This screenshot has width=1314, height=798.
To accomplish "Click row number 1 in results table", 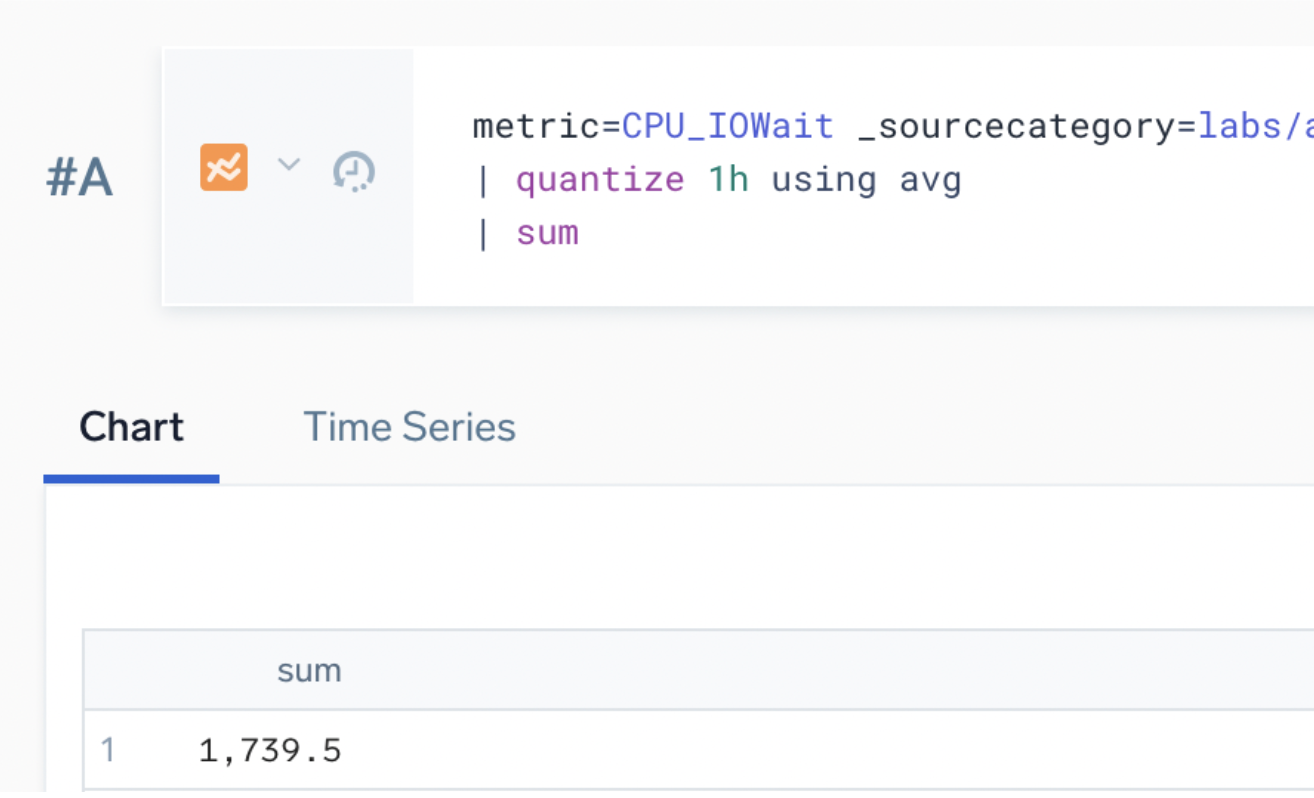I will [x=108, y=748].
